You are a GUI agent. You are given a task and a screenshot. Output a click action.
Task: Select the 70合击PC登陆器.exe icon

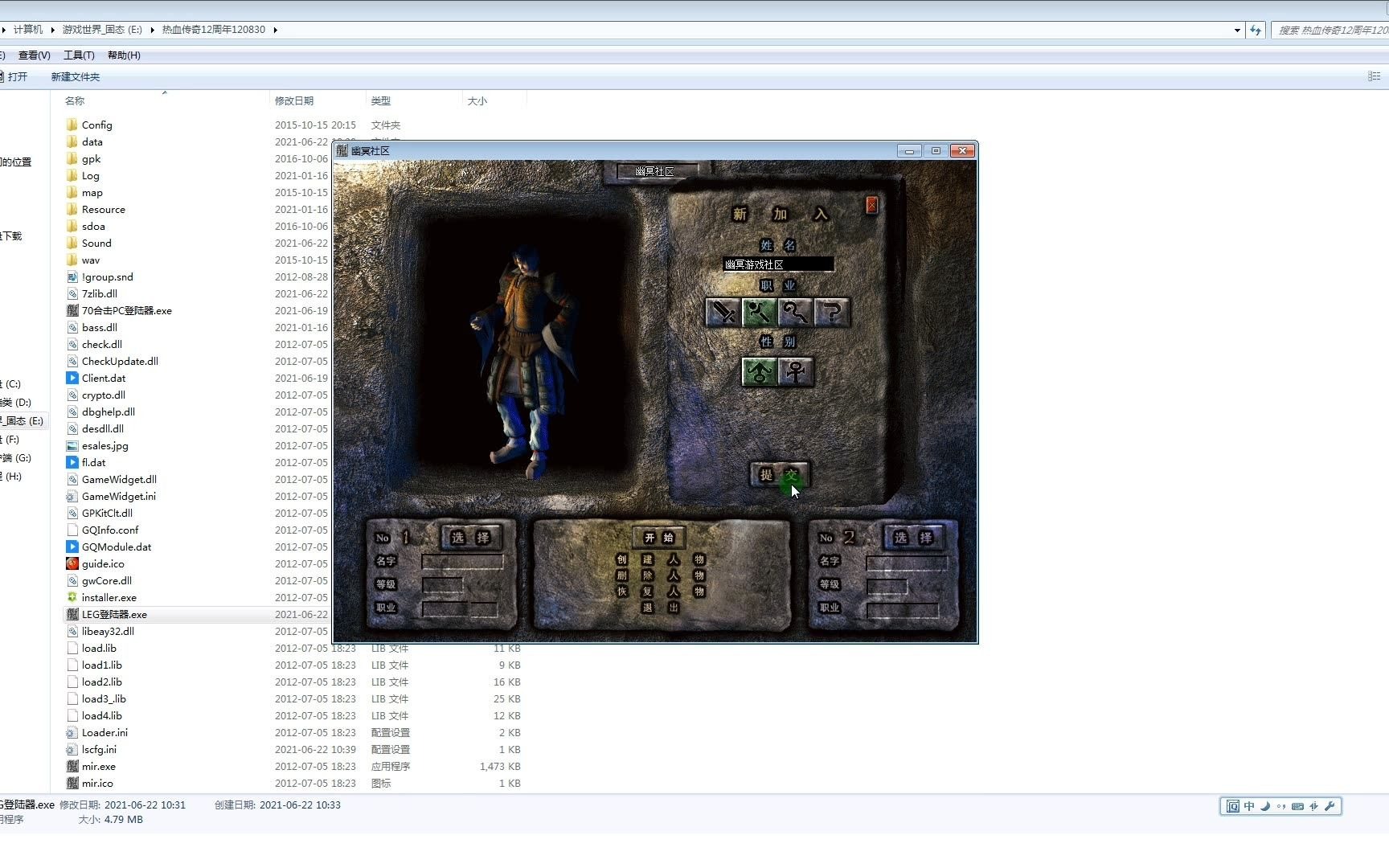pos(72,310)
